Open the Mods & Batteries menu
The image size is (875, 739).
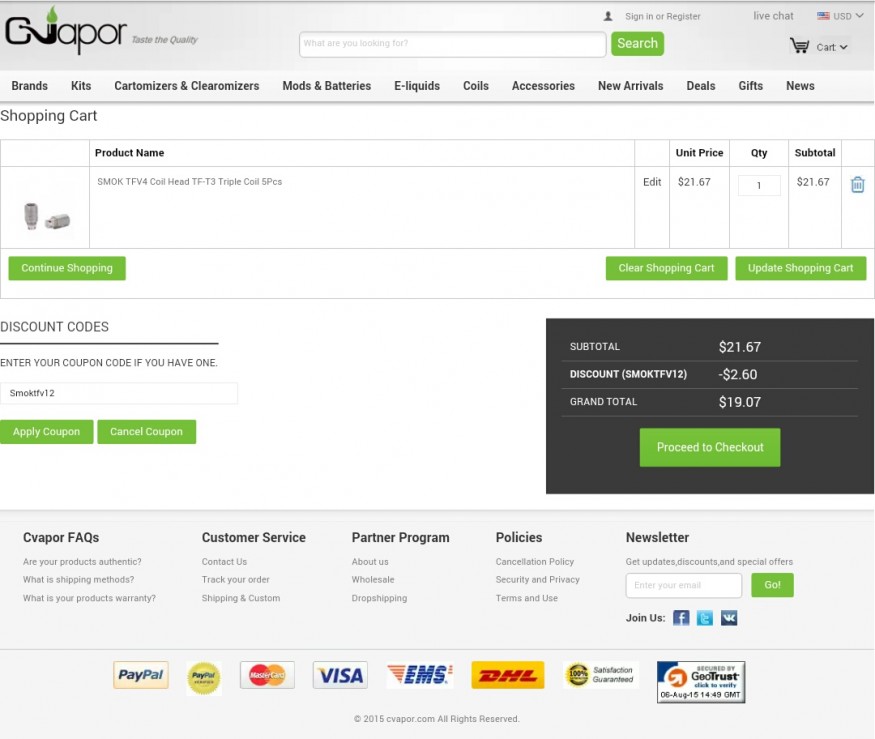326,86
